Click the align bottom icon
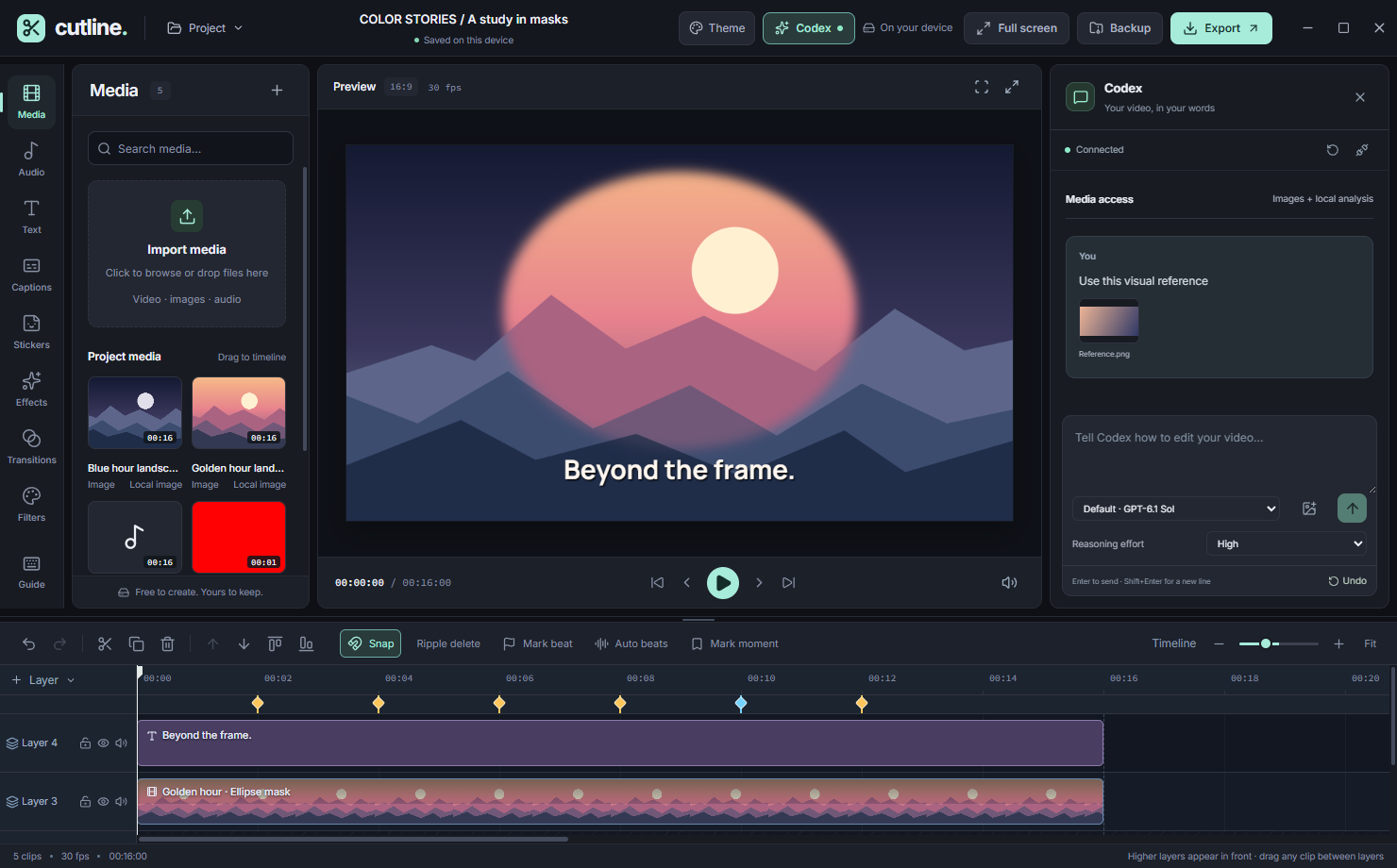Image resolution: width=1397 pixels, height=868 pixels. click(306, 643)
